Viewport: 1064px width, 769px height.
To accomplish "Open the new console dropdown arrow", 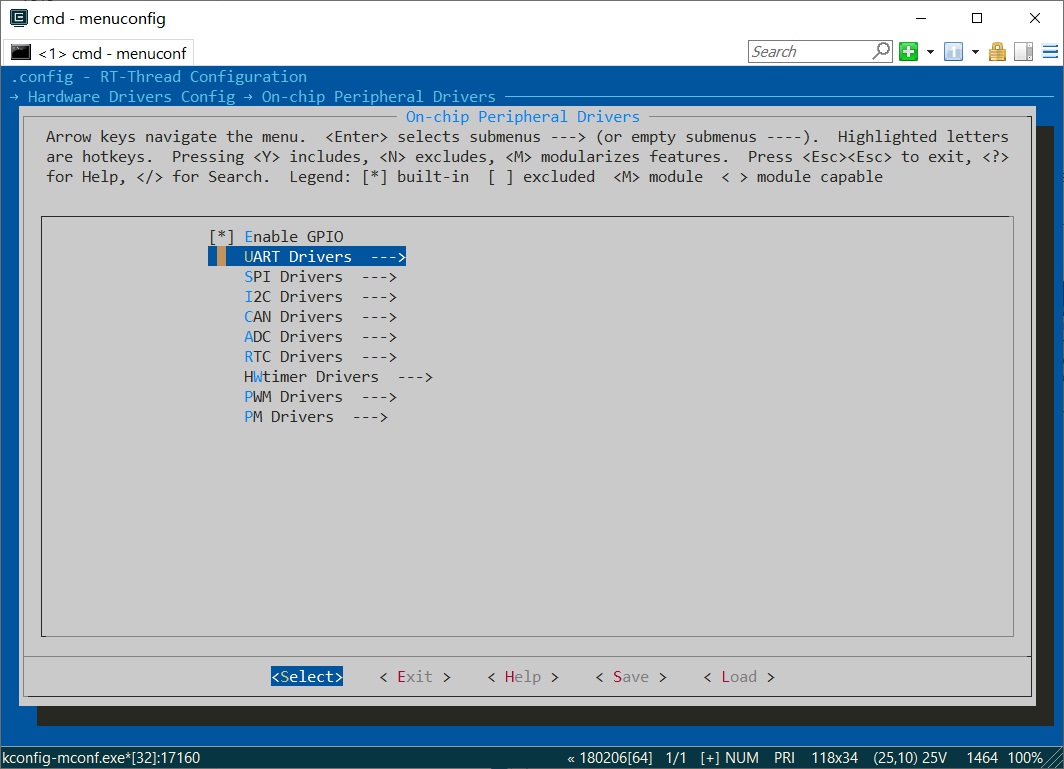I will (930, 52).
